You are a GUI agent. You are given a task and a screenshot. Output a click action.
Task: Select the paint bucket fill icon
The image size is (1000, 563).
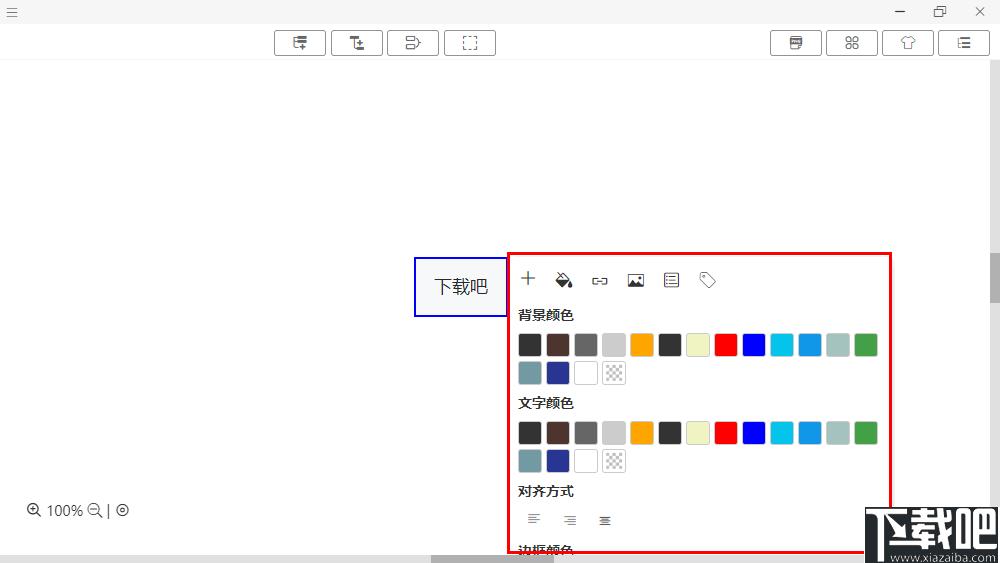pyautogui.click(x=564, y=280)
